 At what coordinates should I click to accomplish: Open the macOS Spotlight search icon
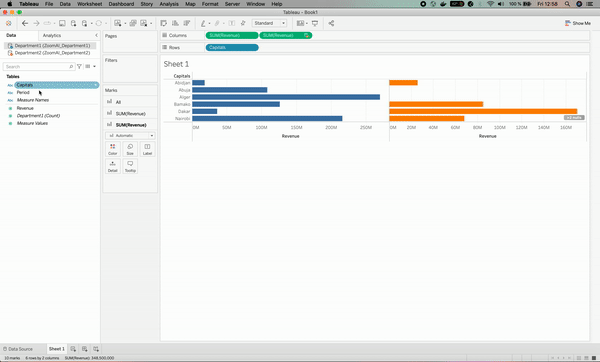coord(567,4)
